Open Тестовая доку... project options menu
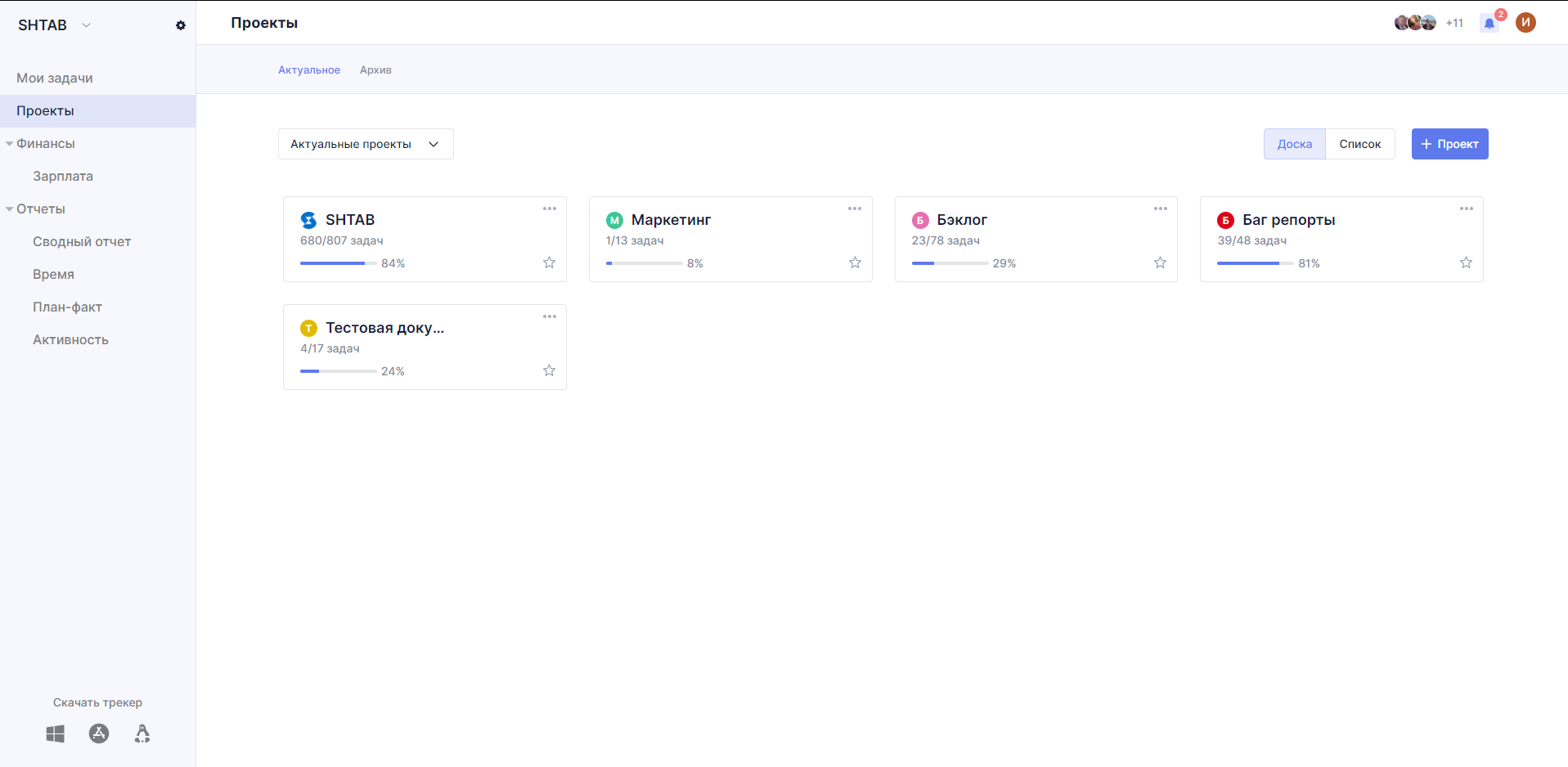Screen dimensions: 1568x767 (550, 316)
